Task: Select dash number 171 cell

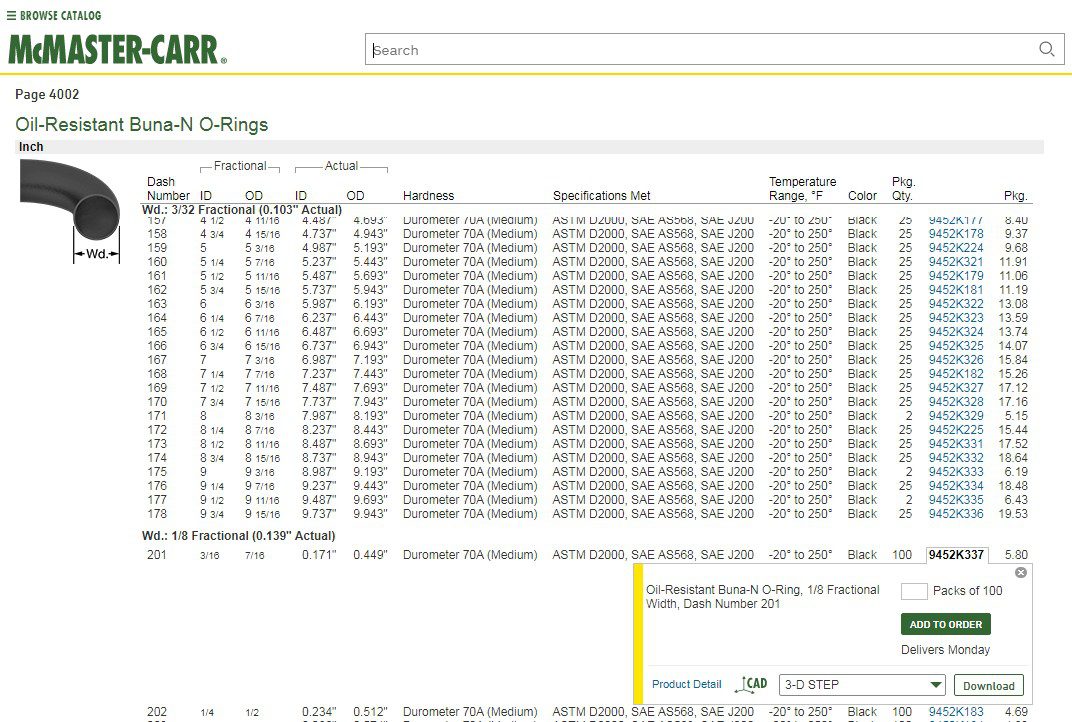Action: (x=157, y=416)
